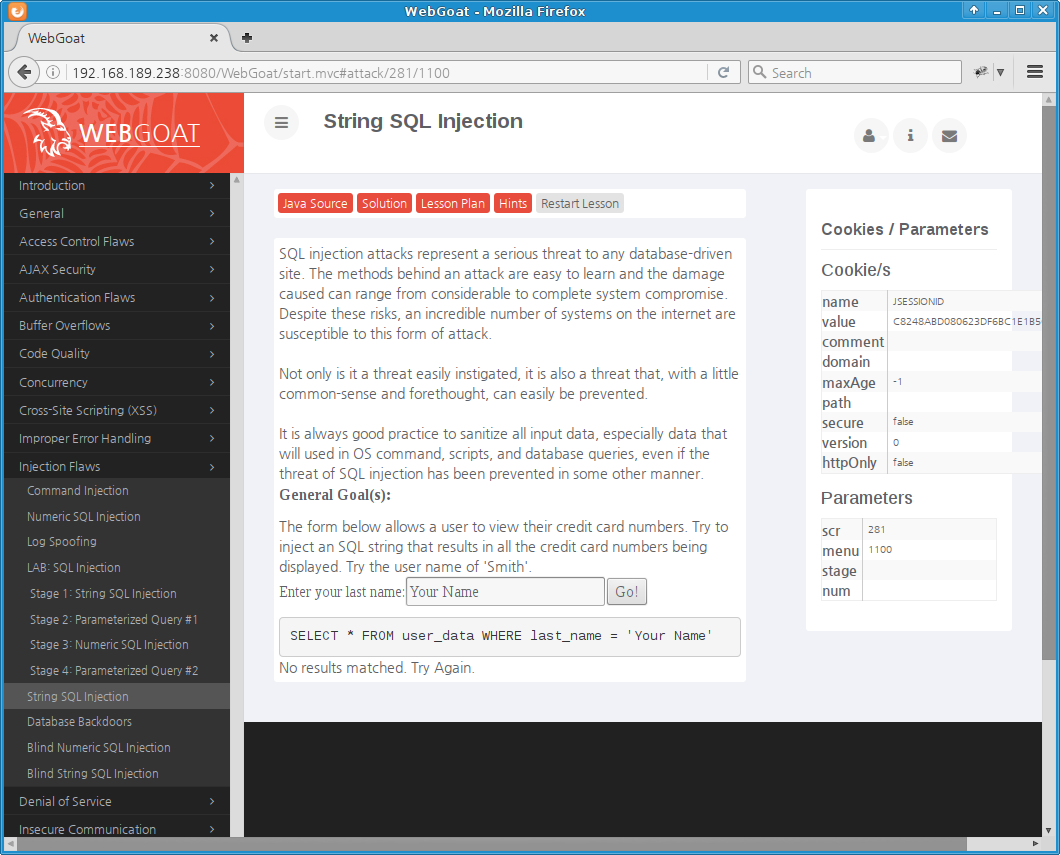This screenshot has height=855, width=1060.
Task: Open the Log Spoofing lesson
Action: [62, 542]
